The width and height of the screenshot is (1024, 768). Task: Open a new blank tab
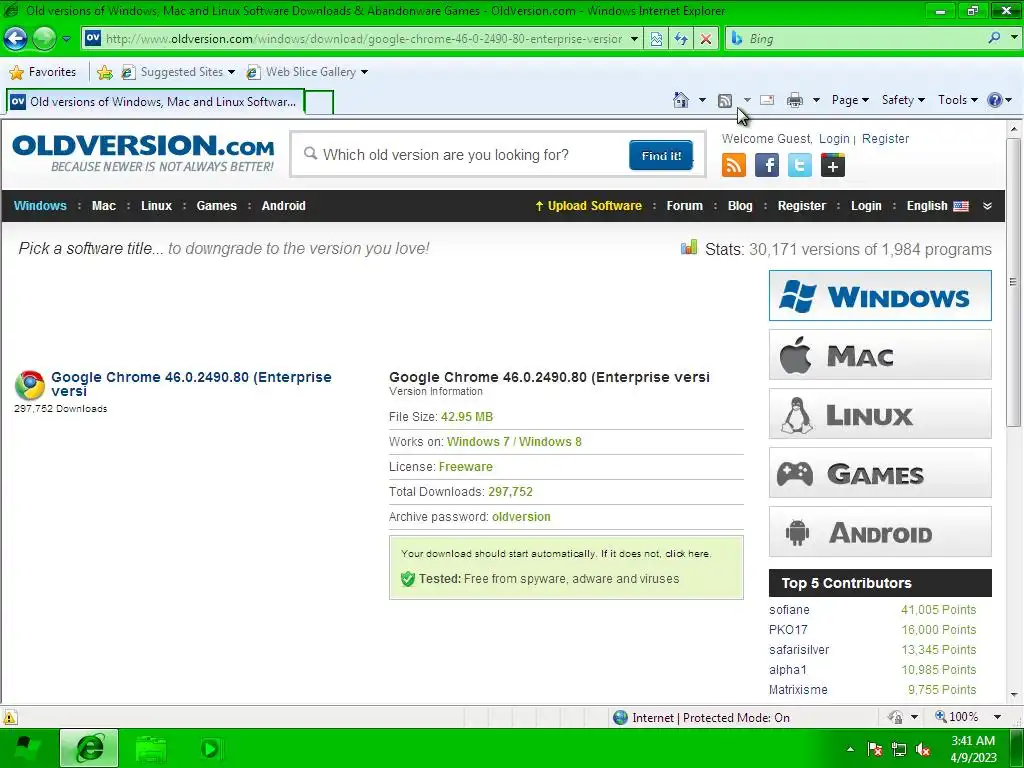[319, 102]
